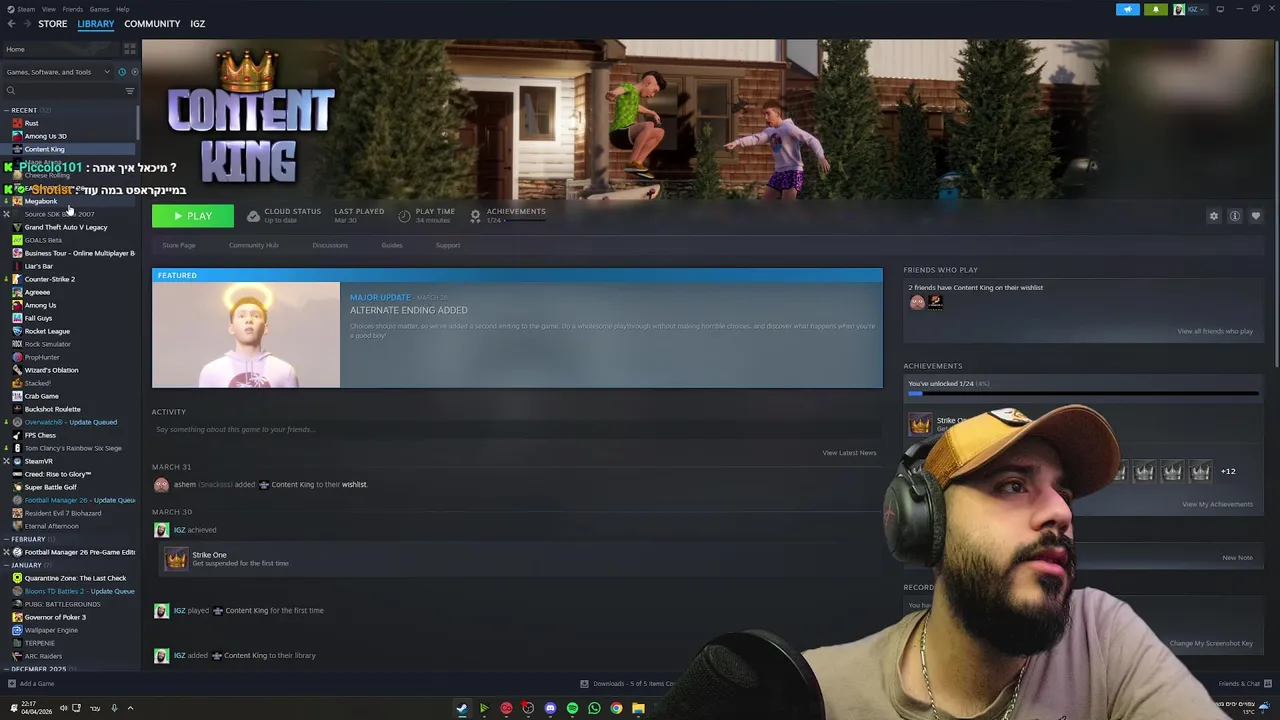
Task: Collapse the DECEMBER 2025 section
Action: [6, 668]
